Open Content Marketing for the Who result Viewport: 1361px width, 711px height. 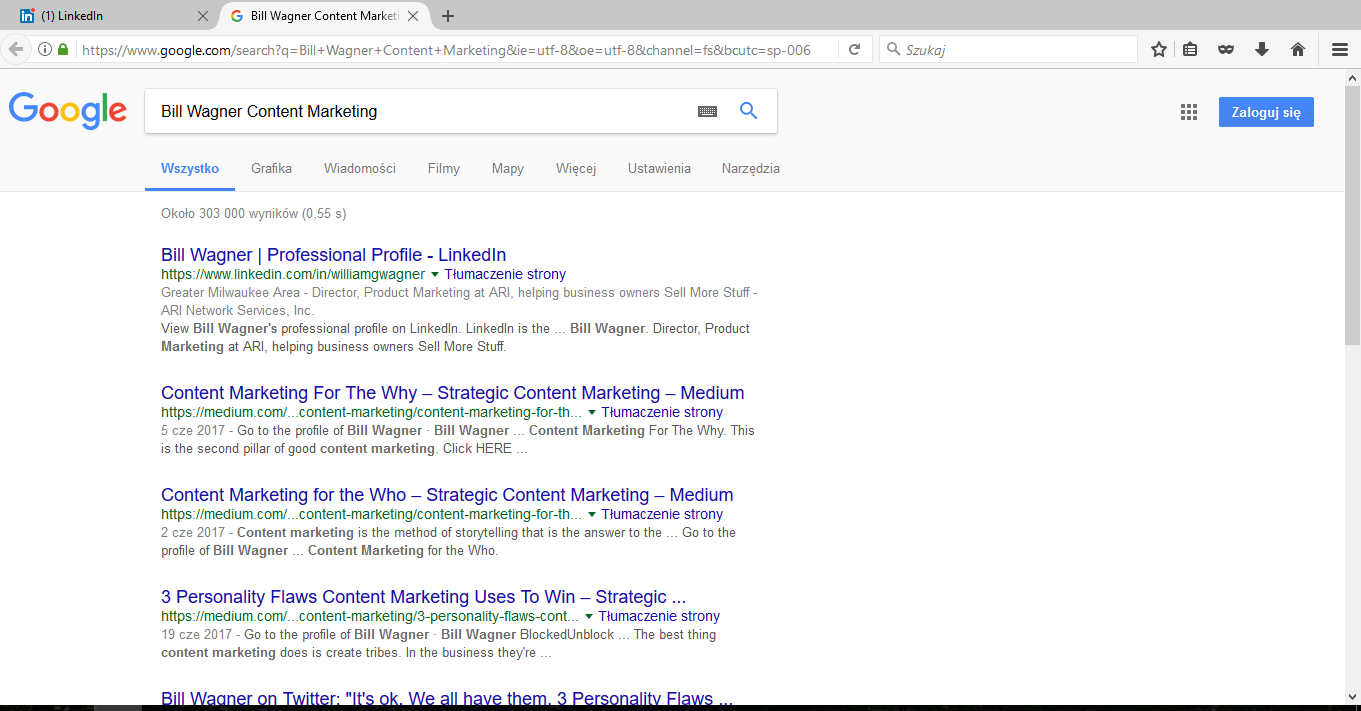pyautogui.click(x=447, y=495)
